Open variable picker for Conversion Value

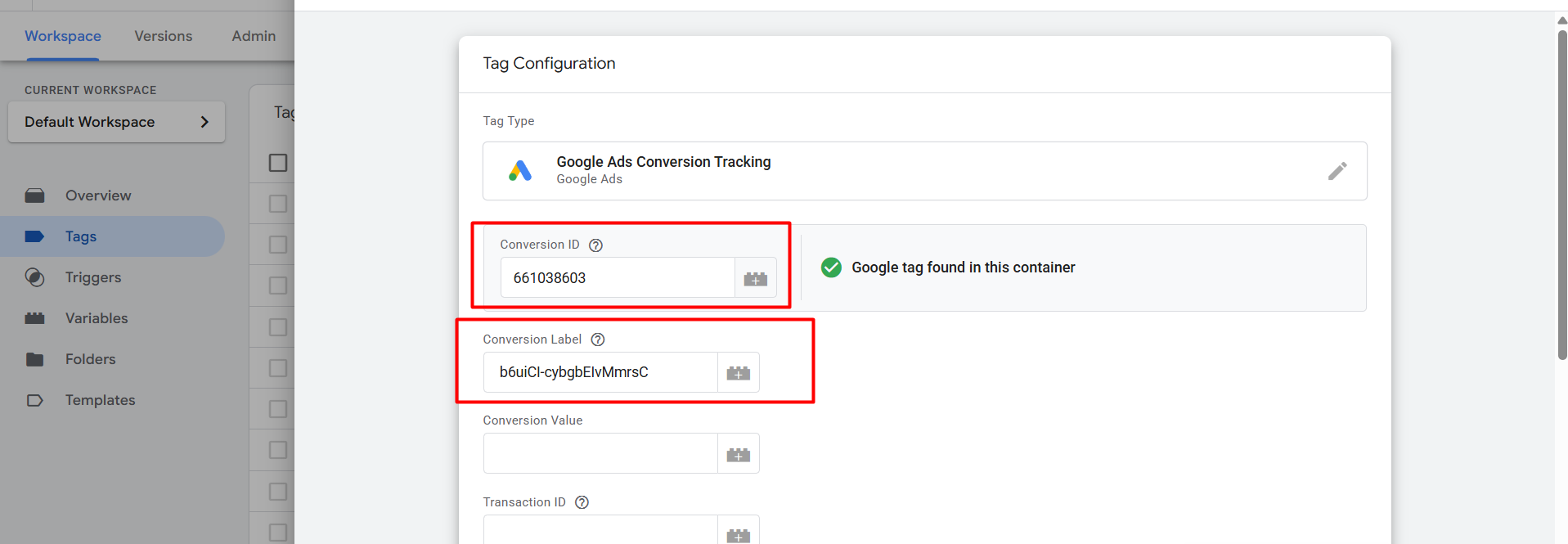738,454
